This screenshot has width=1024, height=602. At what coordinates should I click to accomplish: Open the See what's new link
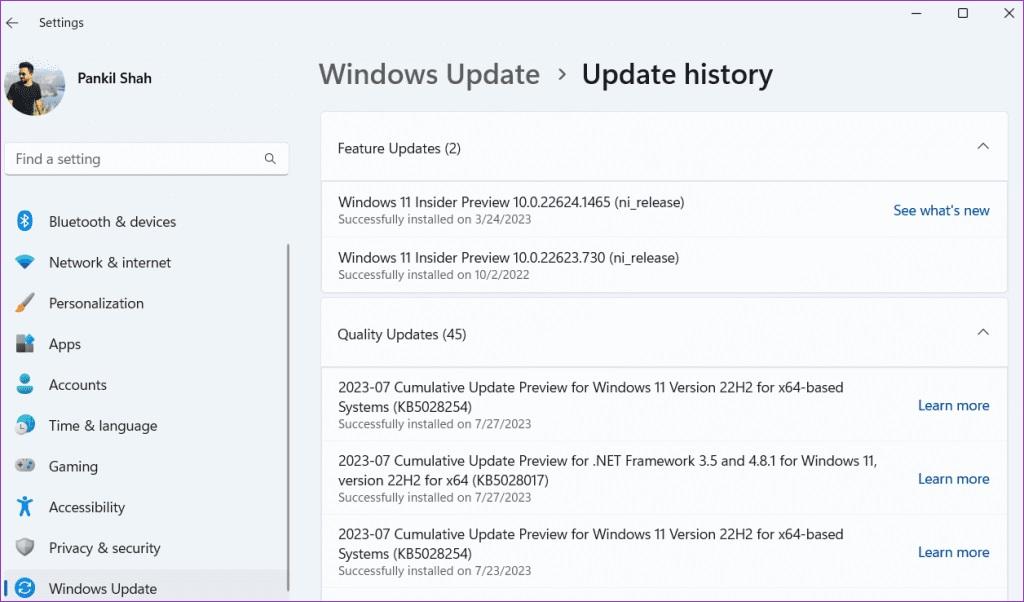[x=941, y=210]
